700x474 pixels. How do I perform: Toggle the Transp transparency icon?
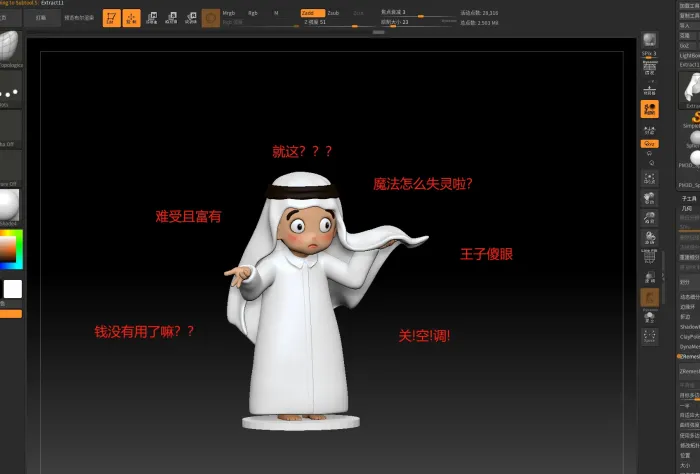point(650,277)
